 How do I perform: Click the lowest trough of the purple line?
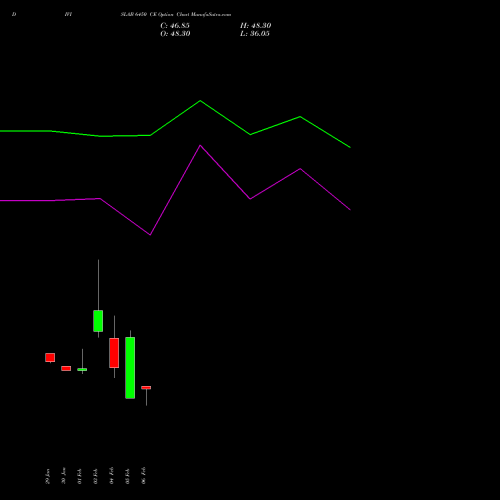[x=150, y=235]
